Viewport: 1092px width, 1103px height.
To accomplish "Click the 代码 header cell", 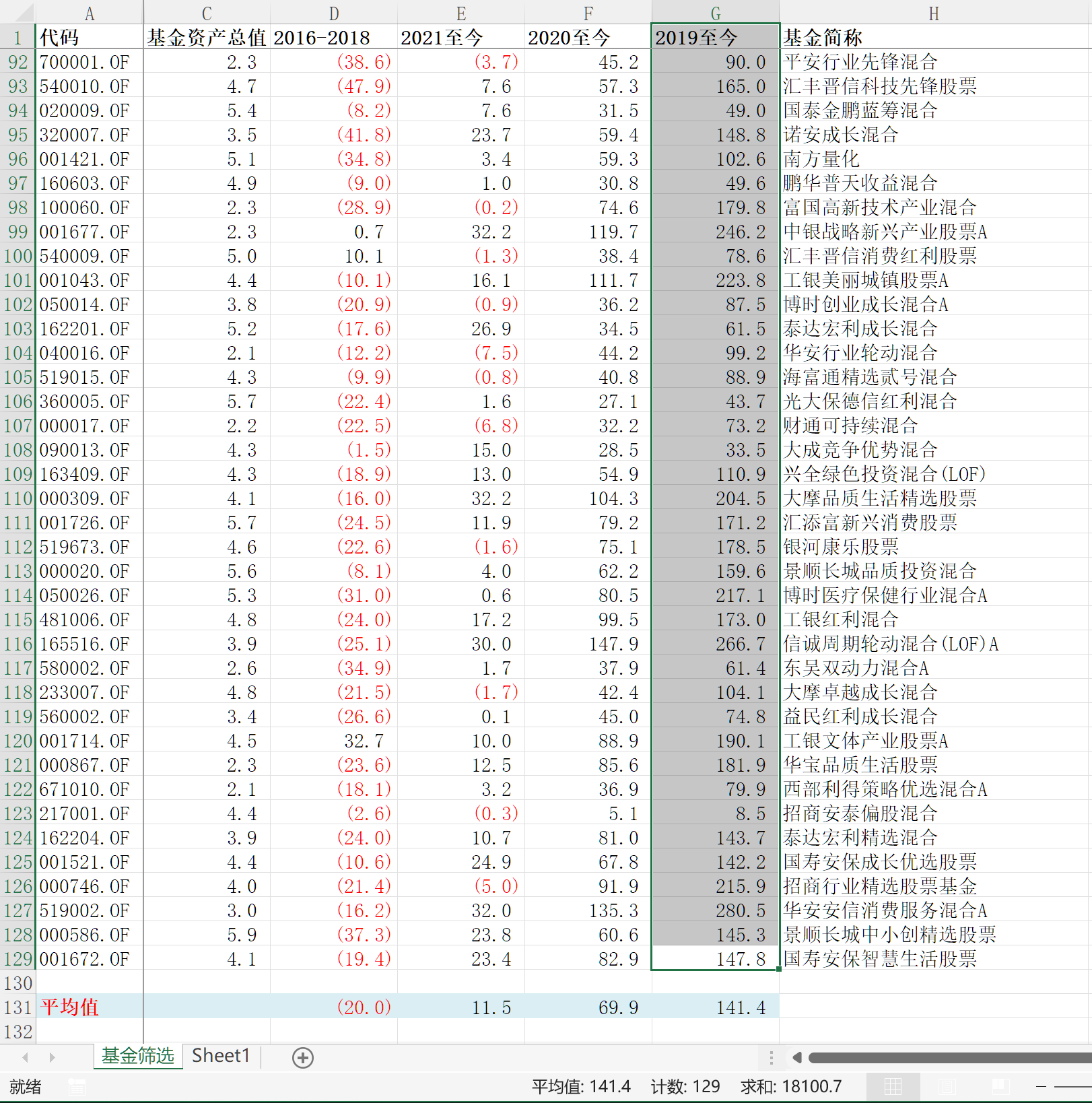I will pyautogui.click(x=90, y=38).
